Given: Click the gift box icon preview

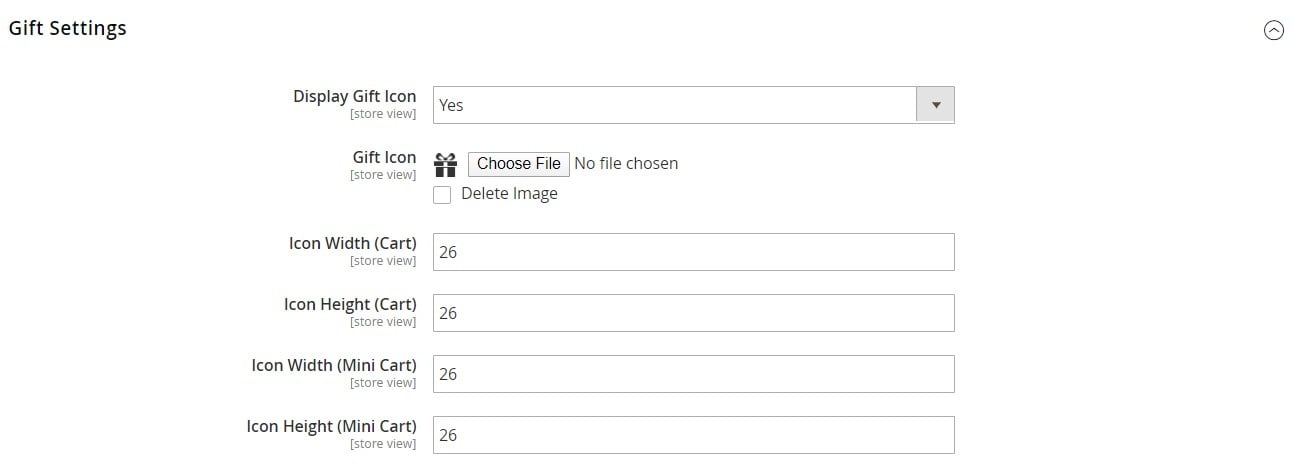Looking at the screenshot, I should [446, 164].
